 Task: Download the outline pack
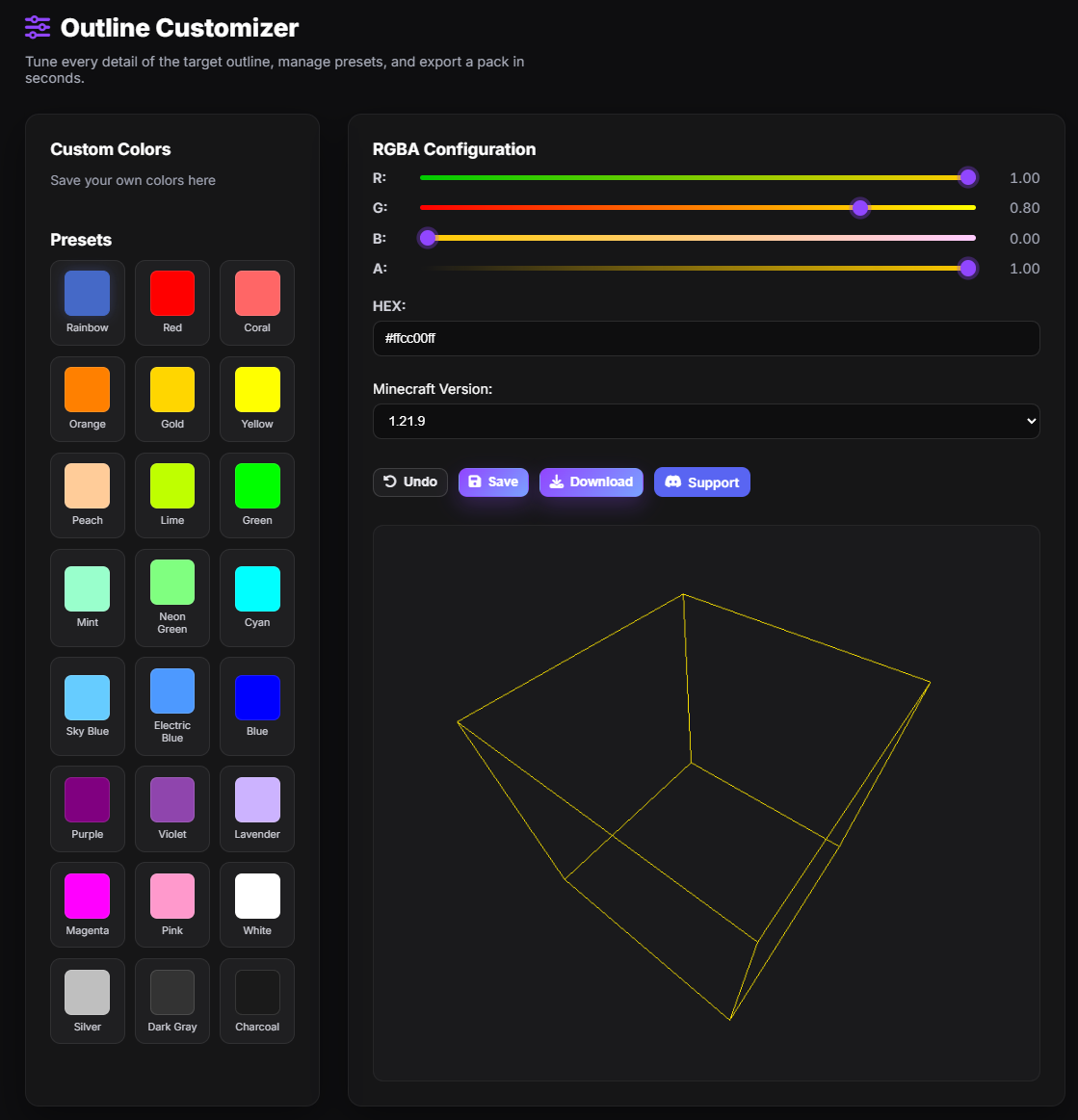(x=591, y=482)
